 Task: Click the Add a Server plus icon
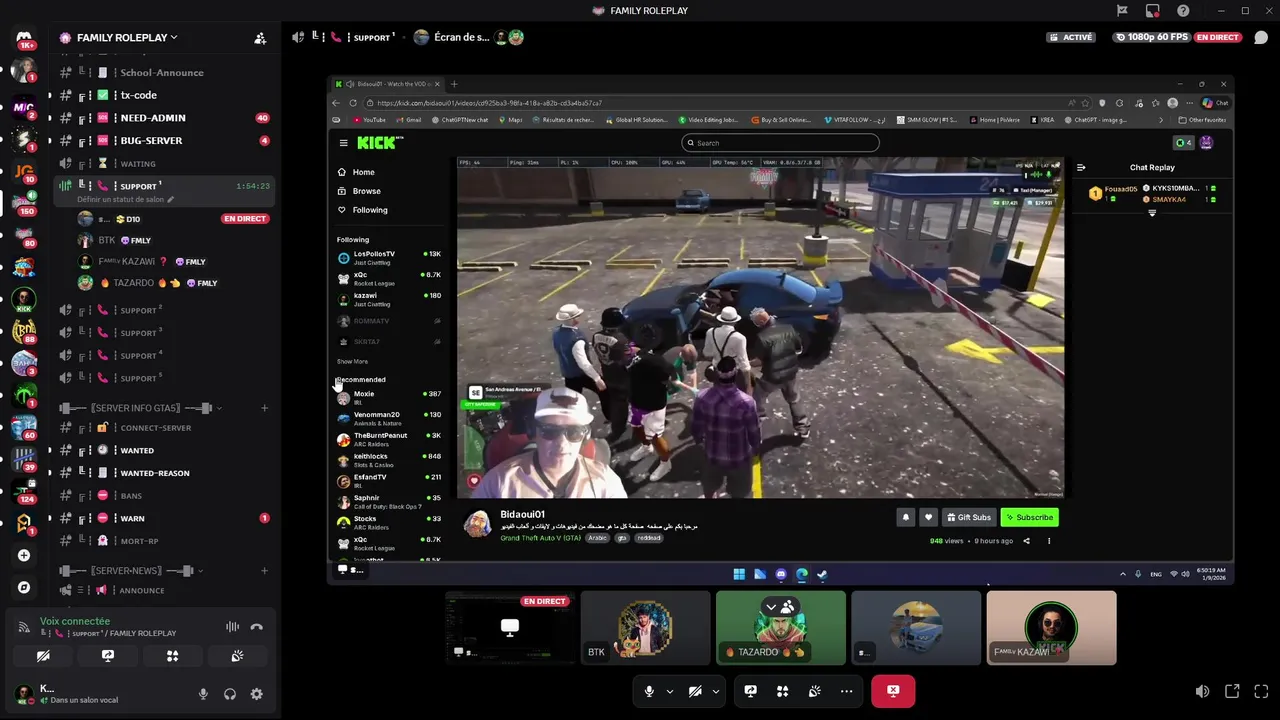pyautogui.click(x=24, y=555)
